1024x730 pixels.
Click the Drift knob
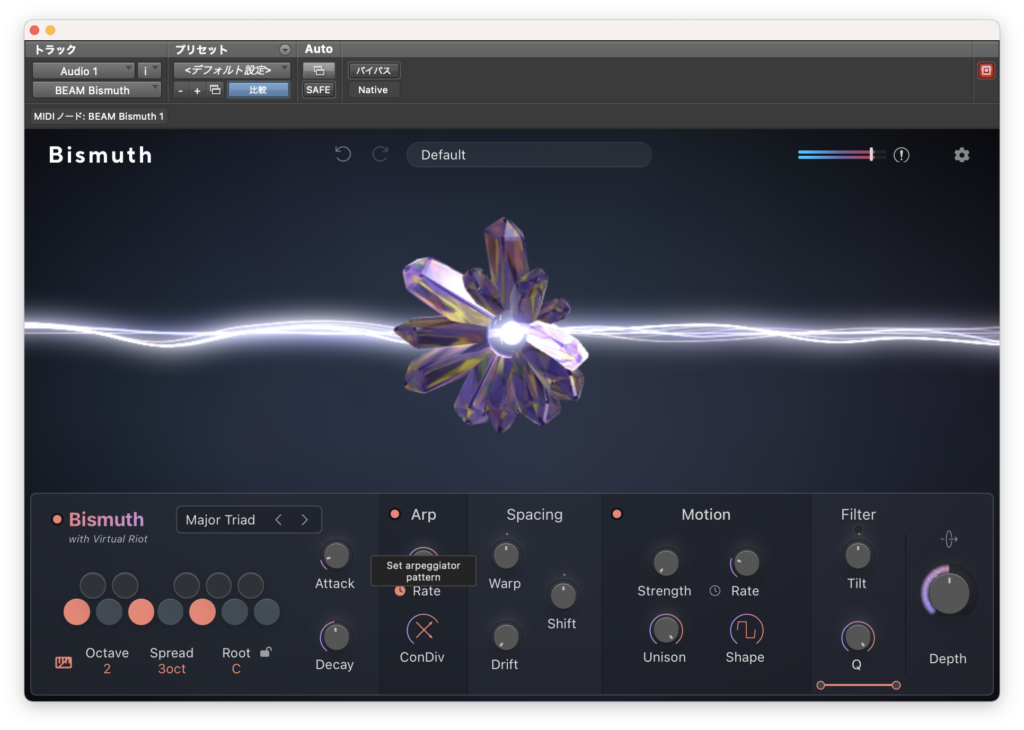click(505, 637)
